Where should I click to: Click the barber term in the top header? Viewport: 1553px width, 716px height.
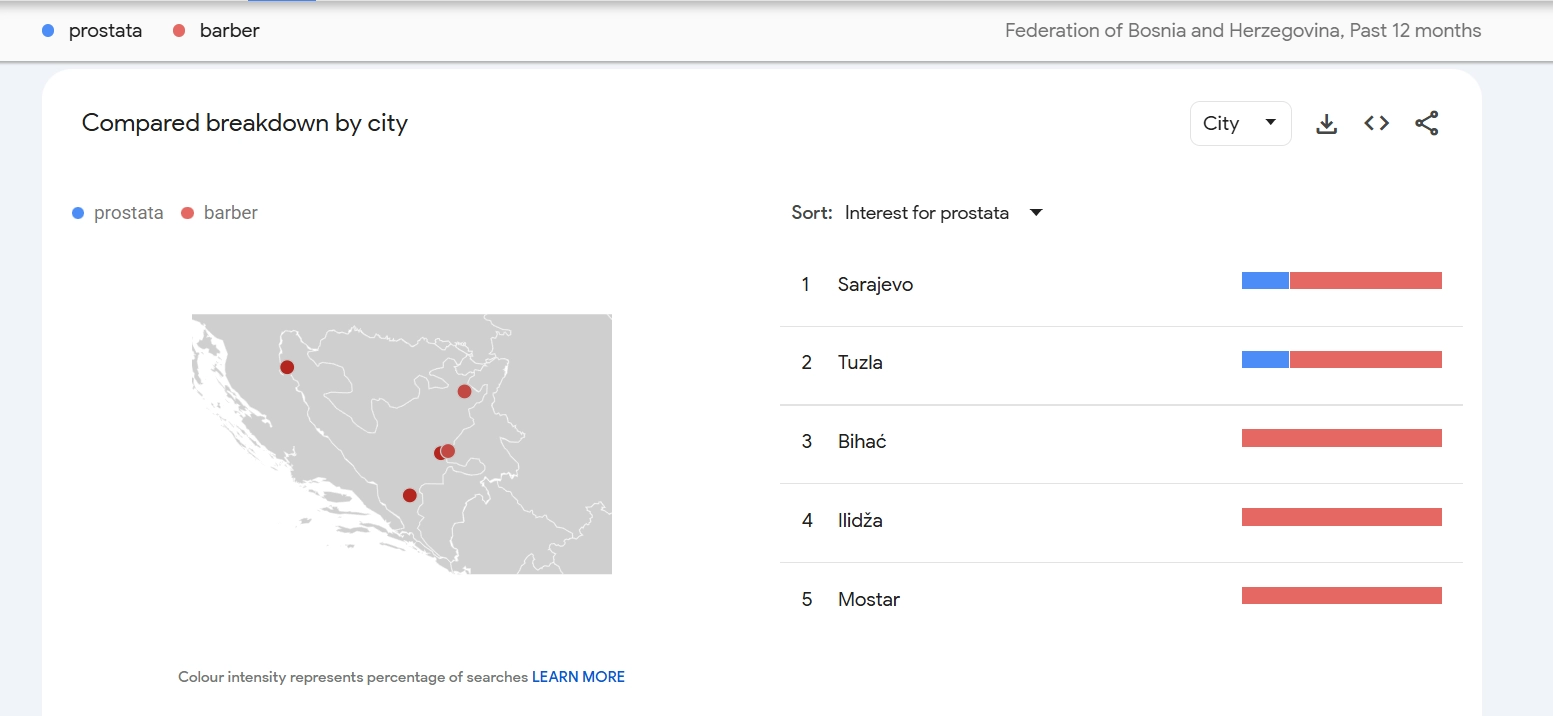(x=229, y=31)
